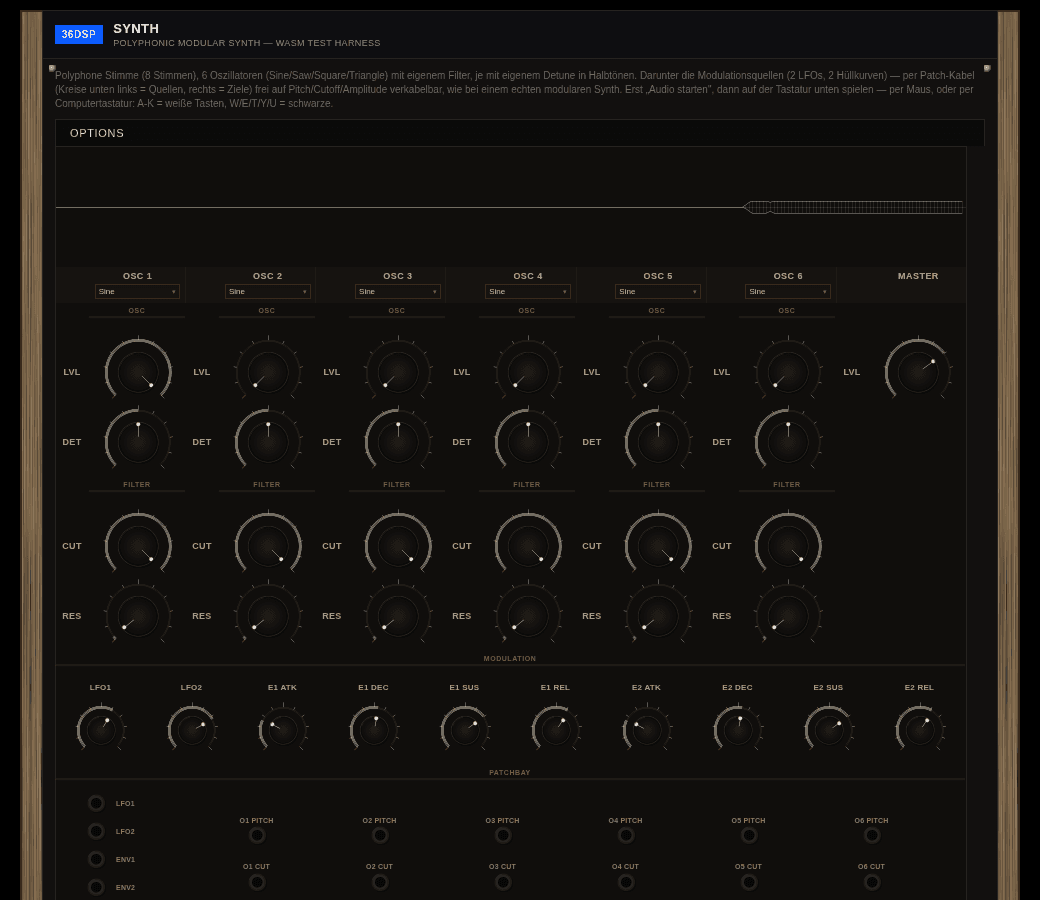Click the ENV1 source patch jack

pyautogui.click(x=96, y=859)
